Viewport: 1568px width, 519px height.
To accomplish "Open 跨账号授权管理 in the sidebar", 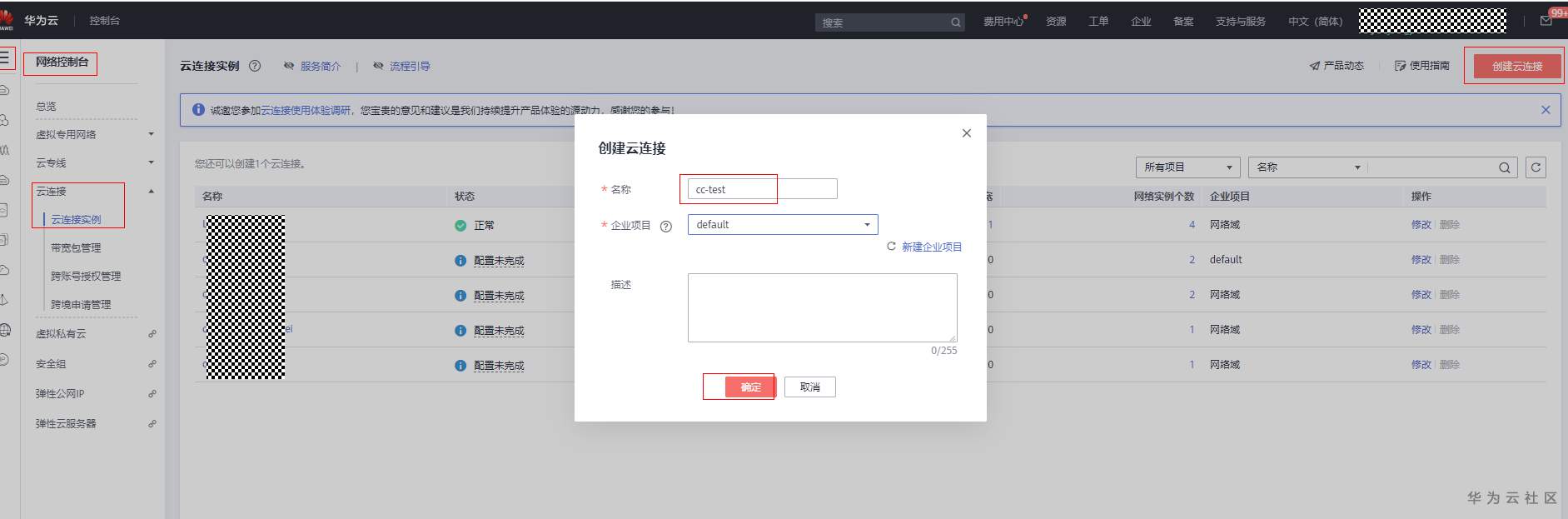I will tap(86, 277).
